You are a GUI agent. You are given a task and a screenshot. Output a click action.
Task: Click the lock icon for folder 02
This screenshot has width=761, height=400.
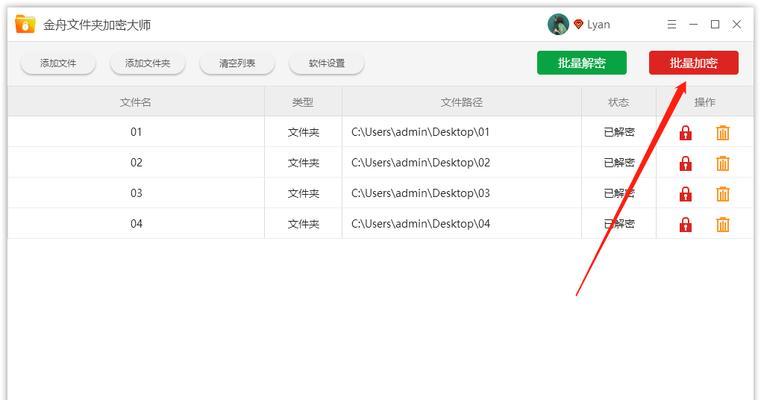[x=685, y=163]
